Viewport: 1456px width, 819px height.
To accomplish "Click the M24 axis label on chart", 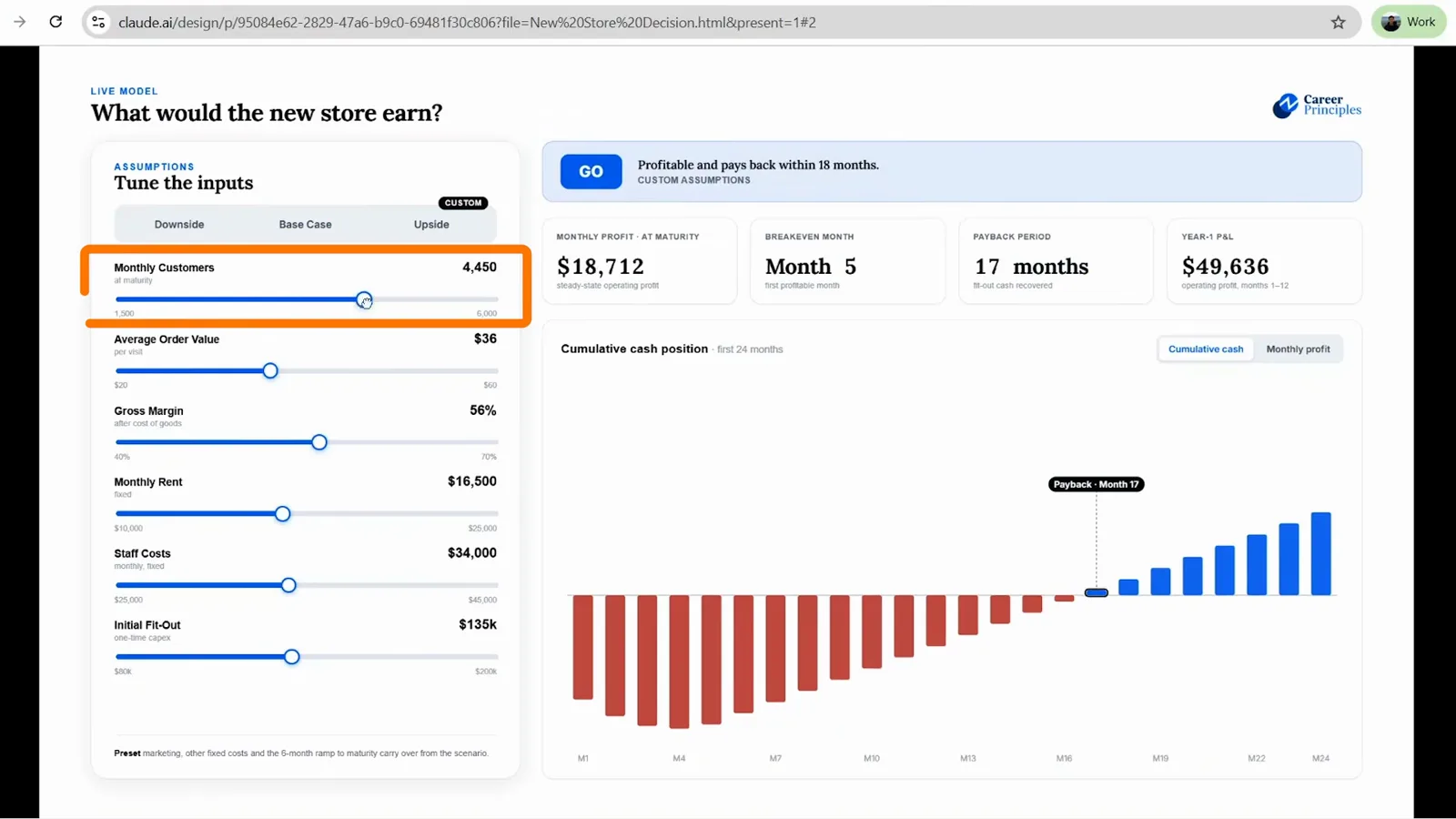I will point(1320,758).
